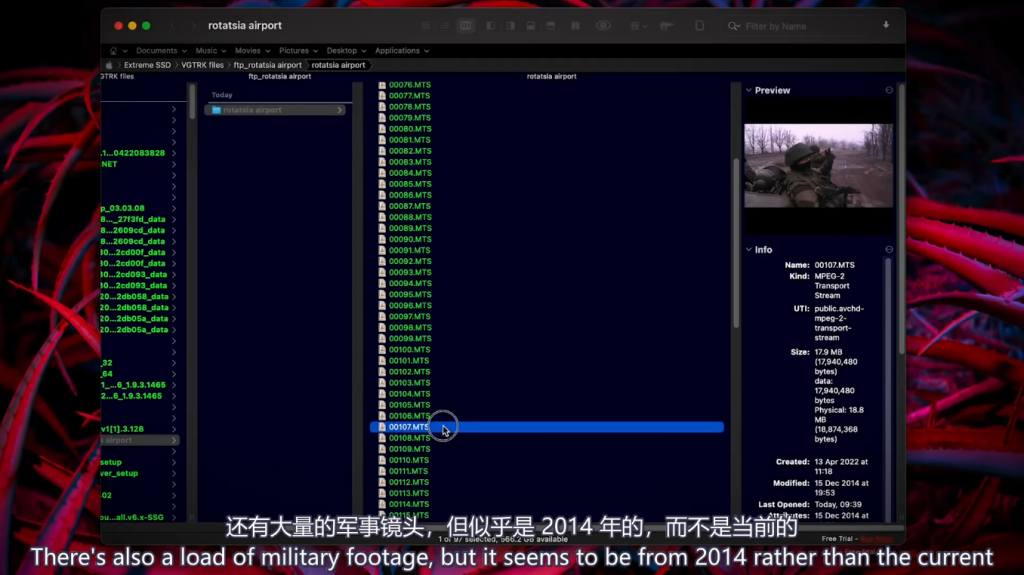Go forward with the right arrow button
1024x575 pixels.
point(193,25)
